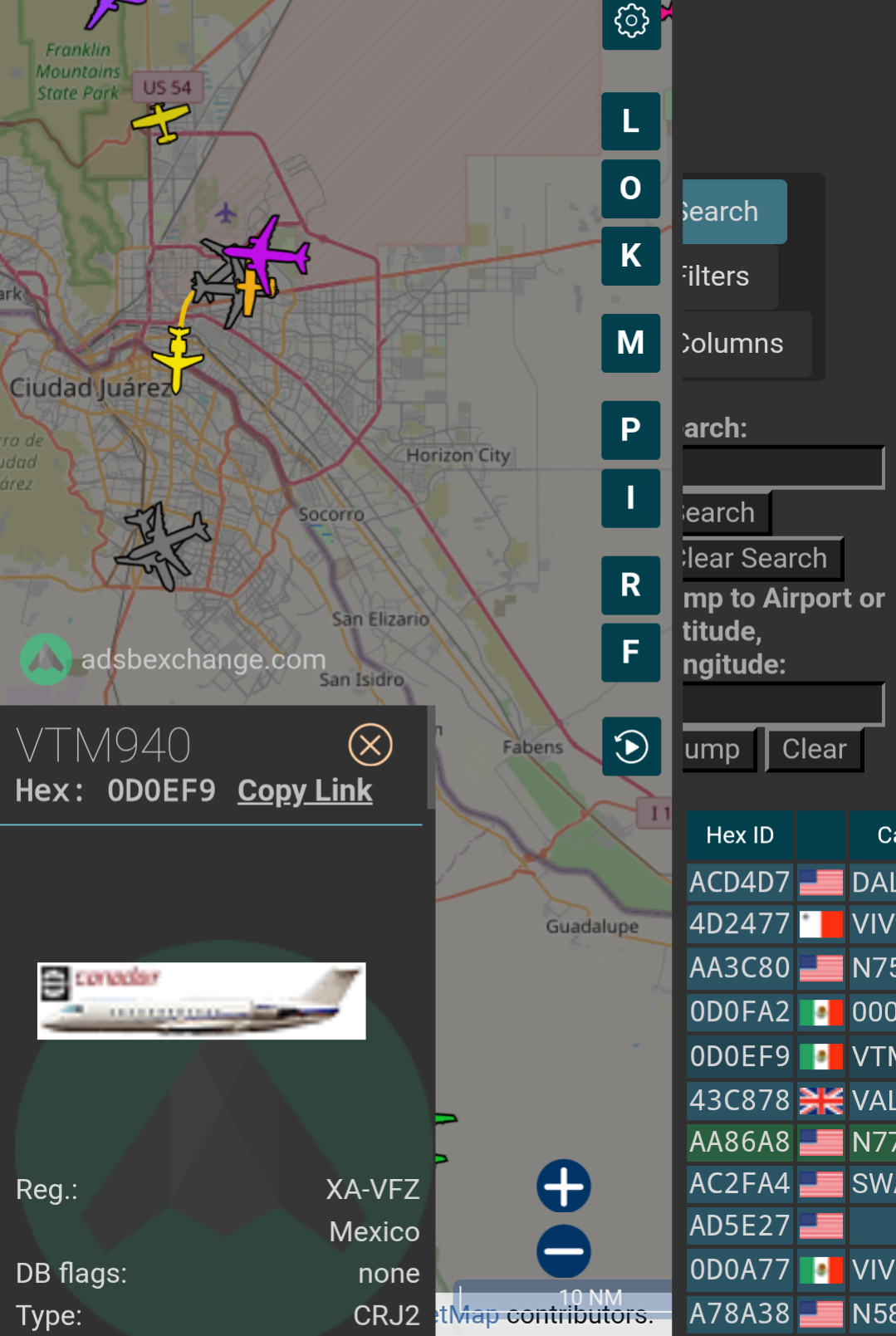Zoom out with the minus button
This screenshot has width=896, height=1336.
pos(564,1251)
